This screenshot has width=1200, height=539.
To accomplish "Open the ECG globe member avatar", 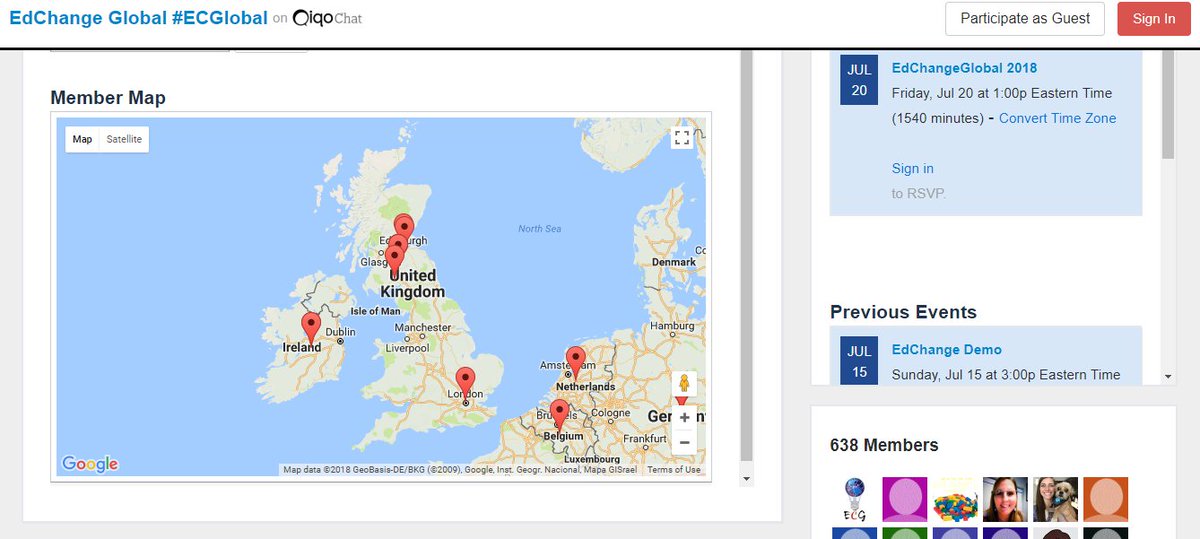I will (856, 499).
